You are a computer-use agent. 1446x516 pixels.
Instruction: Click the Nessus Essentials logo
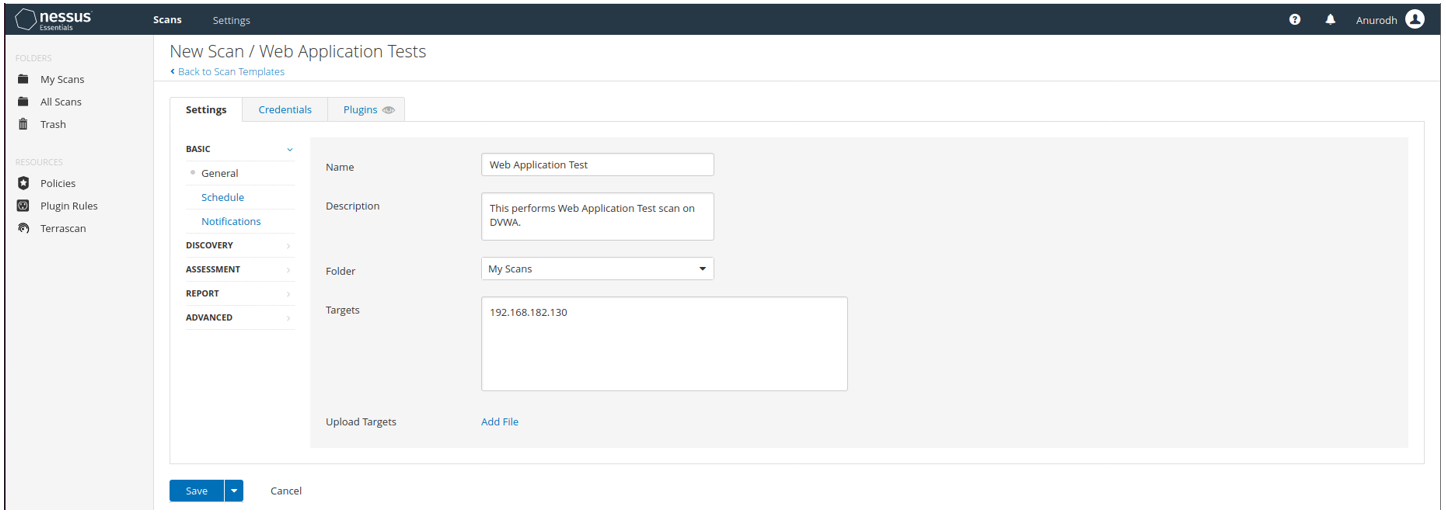click(54, 19)
